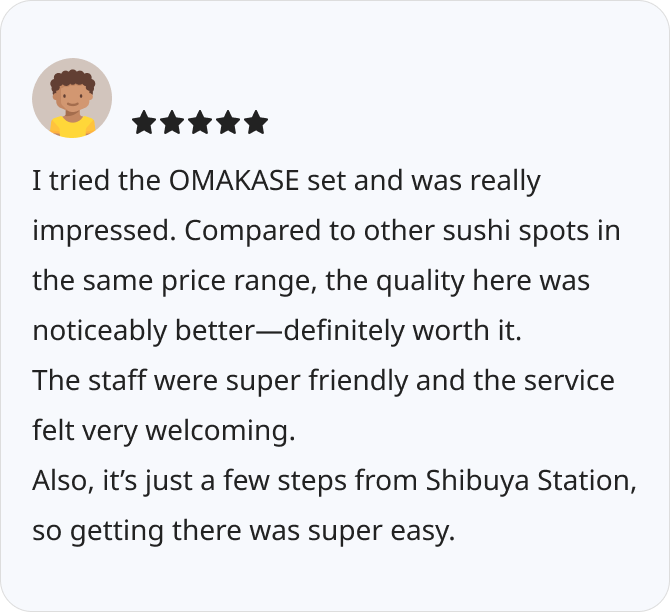Image resolution: width=670 pixels, height=612 pixels.
Task: Click the reviewer's avatar picture
Action: click(x=72, y=98)
